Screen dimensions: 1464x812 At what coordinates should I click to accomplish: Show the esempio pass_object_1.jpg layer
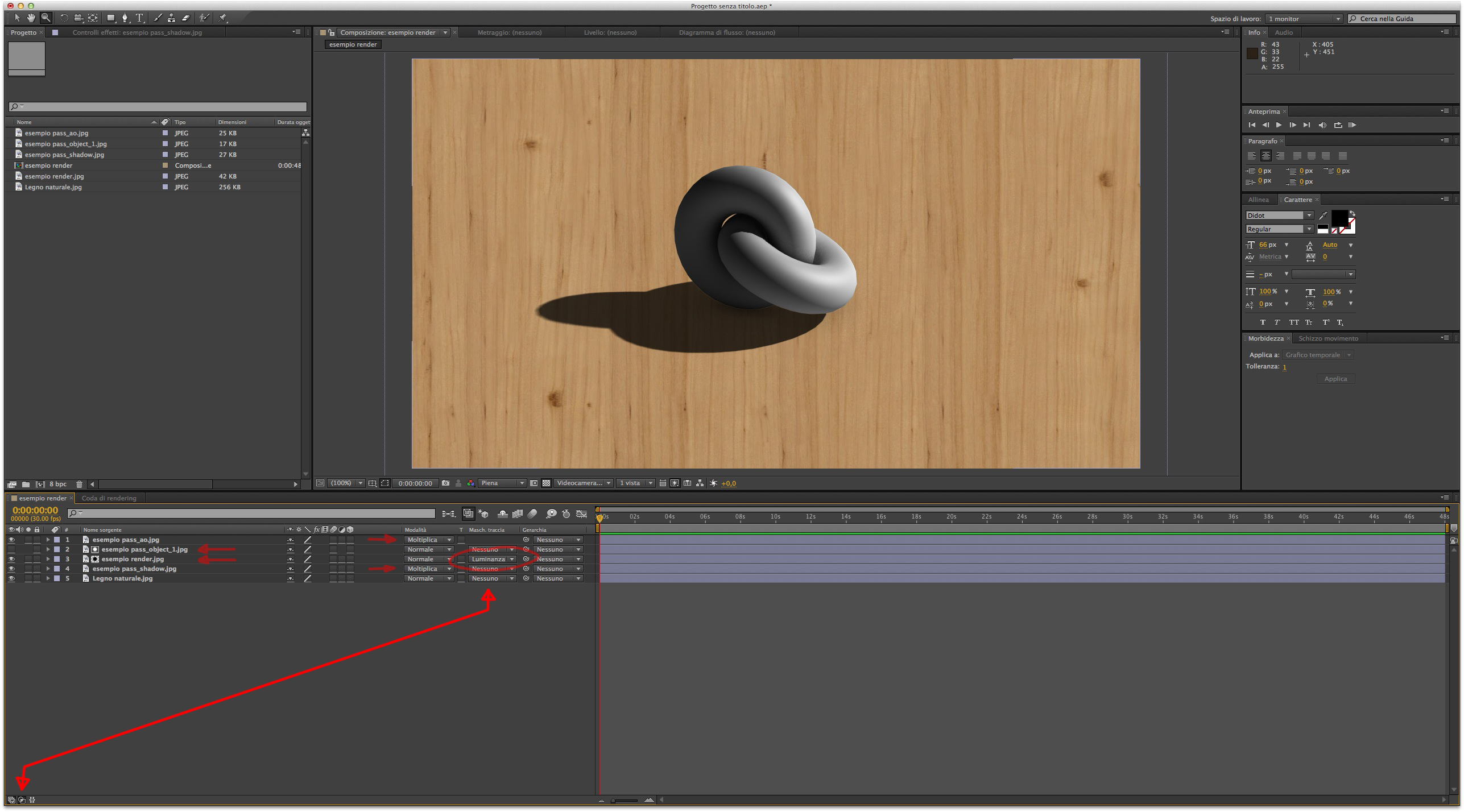coord(11,550)
